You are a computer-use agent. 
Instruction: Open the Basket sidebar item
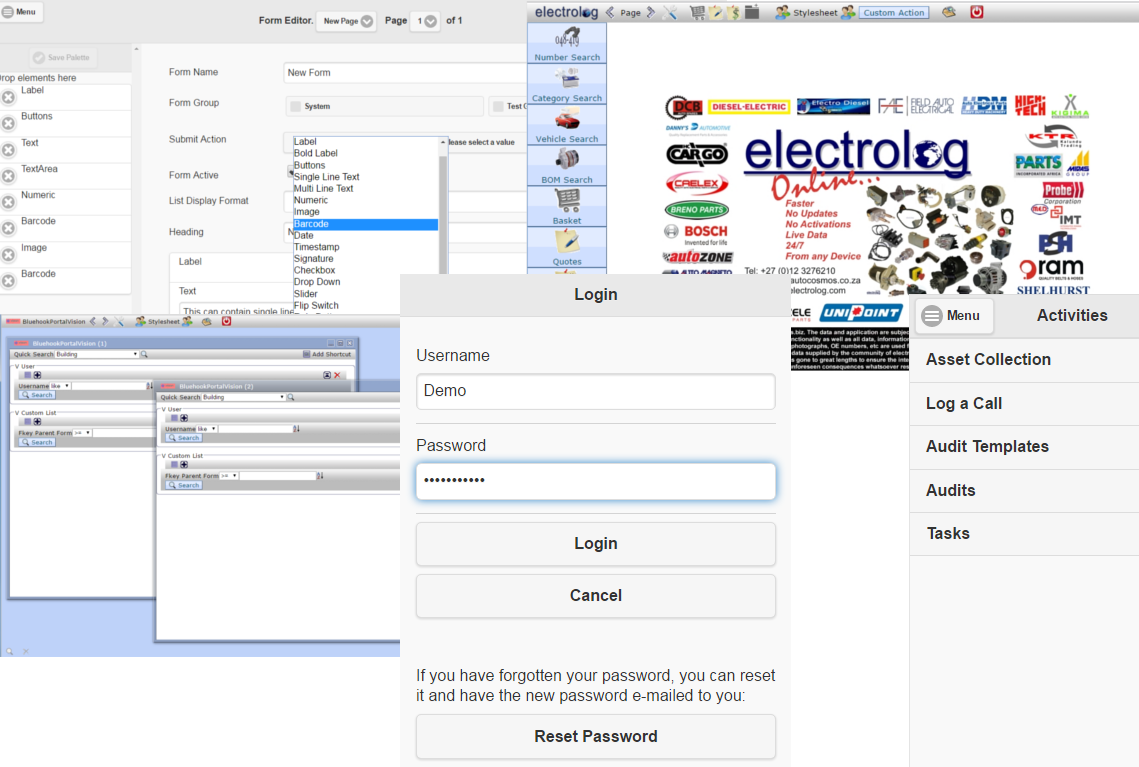pos(567,206)
